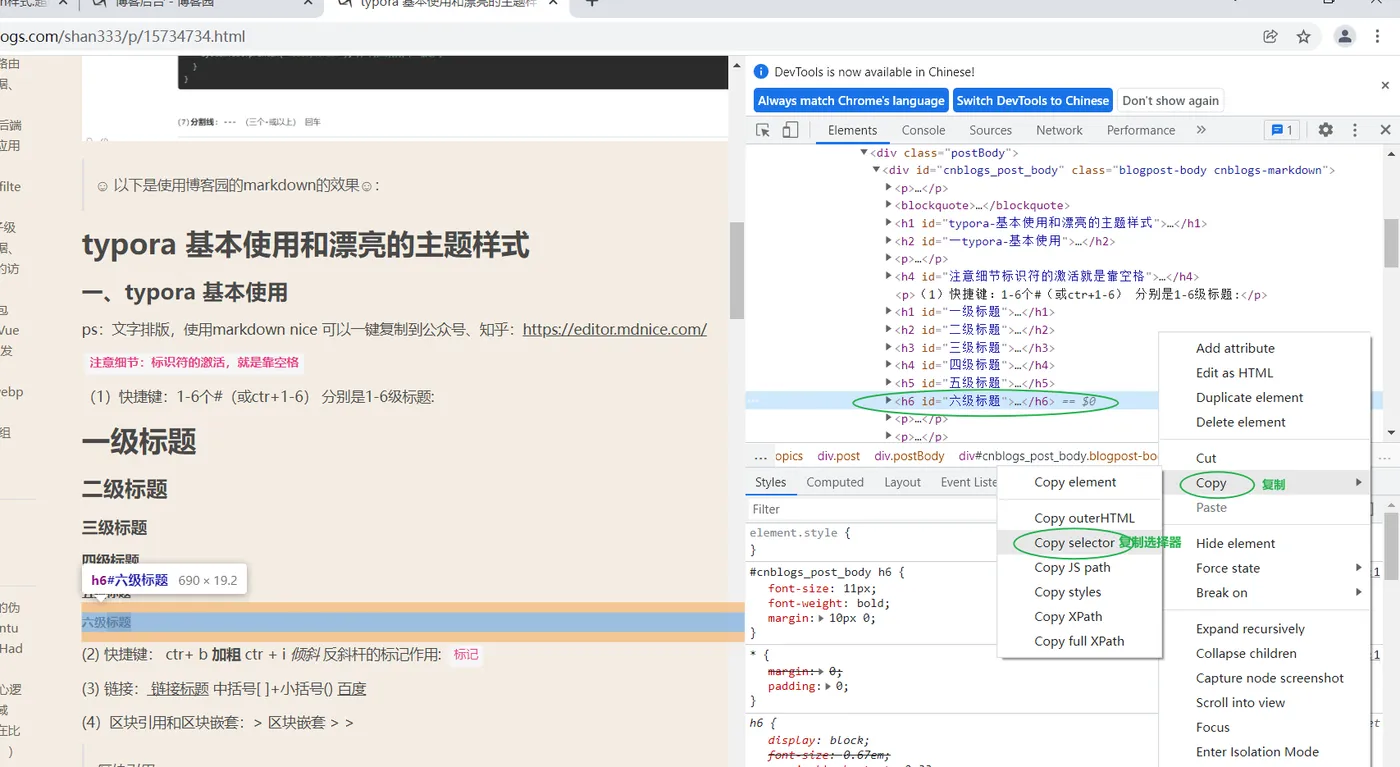The height and width of the screenshot is (767, 1400).
Task: Show more DevTools tabs via double chevron
Action: pos(1201,130)
